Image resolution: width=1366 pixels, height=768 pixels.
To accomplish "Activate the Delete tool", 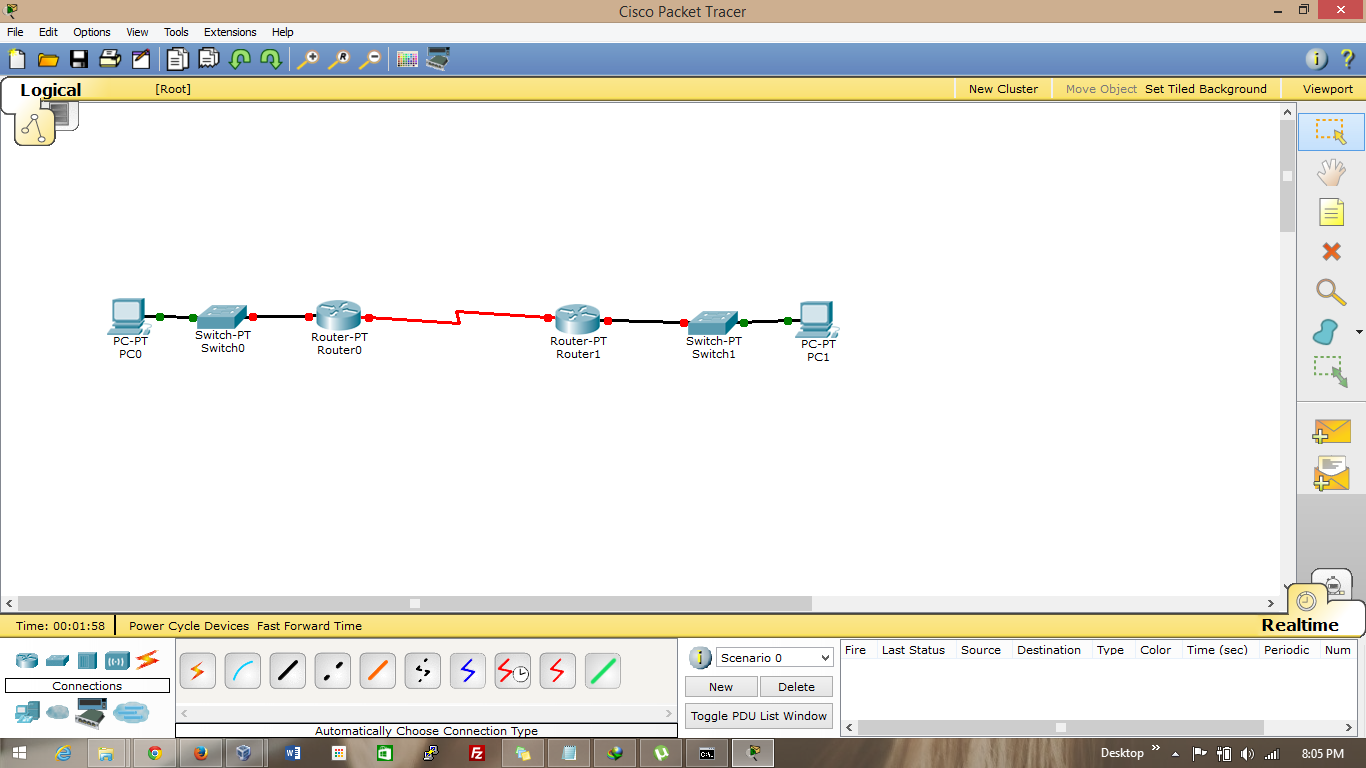I will [x=1330, y=252].
